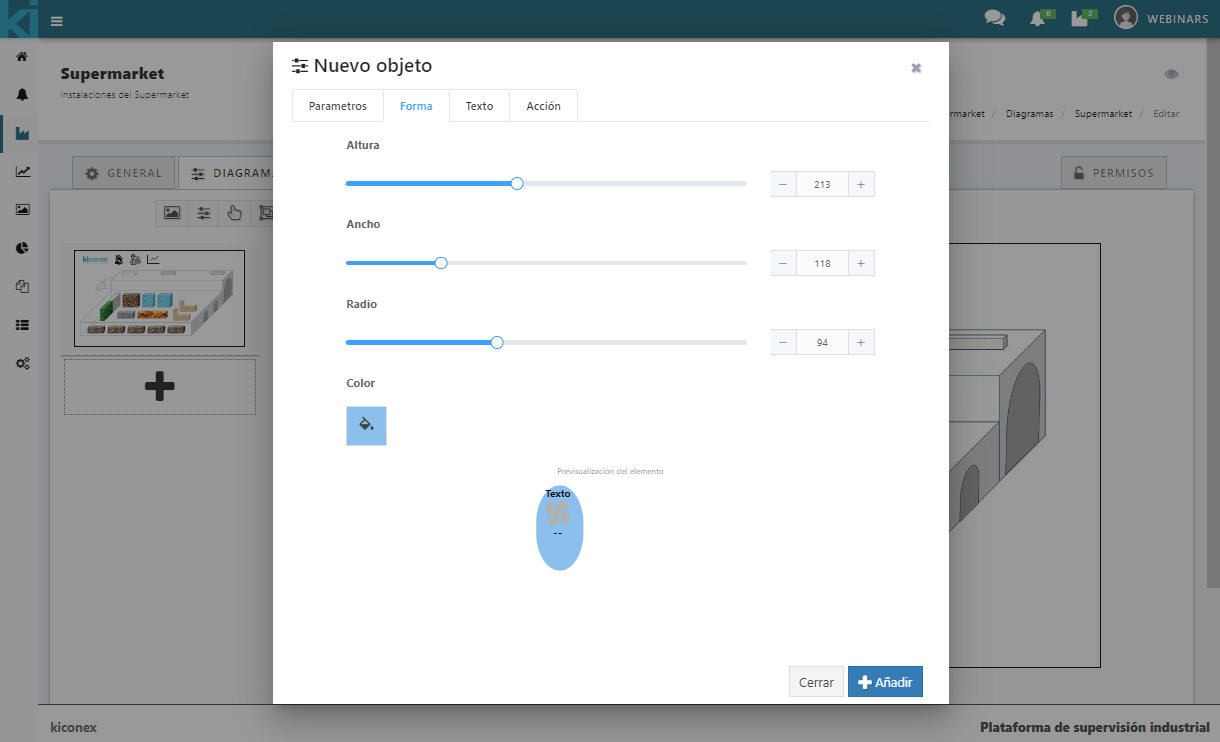
Task: Open the chat messages icon in the header
Action: pyautogui.click(x=994, y=19)
